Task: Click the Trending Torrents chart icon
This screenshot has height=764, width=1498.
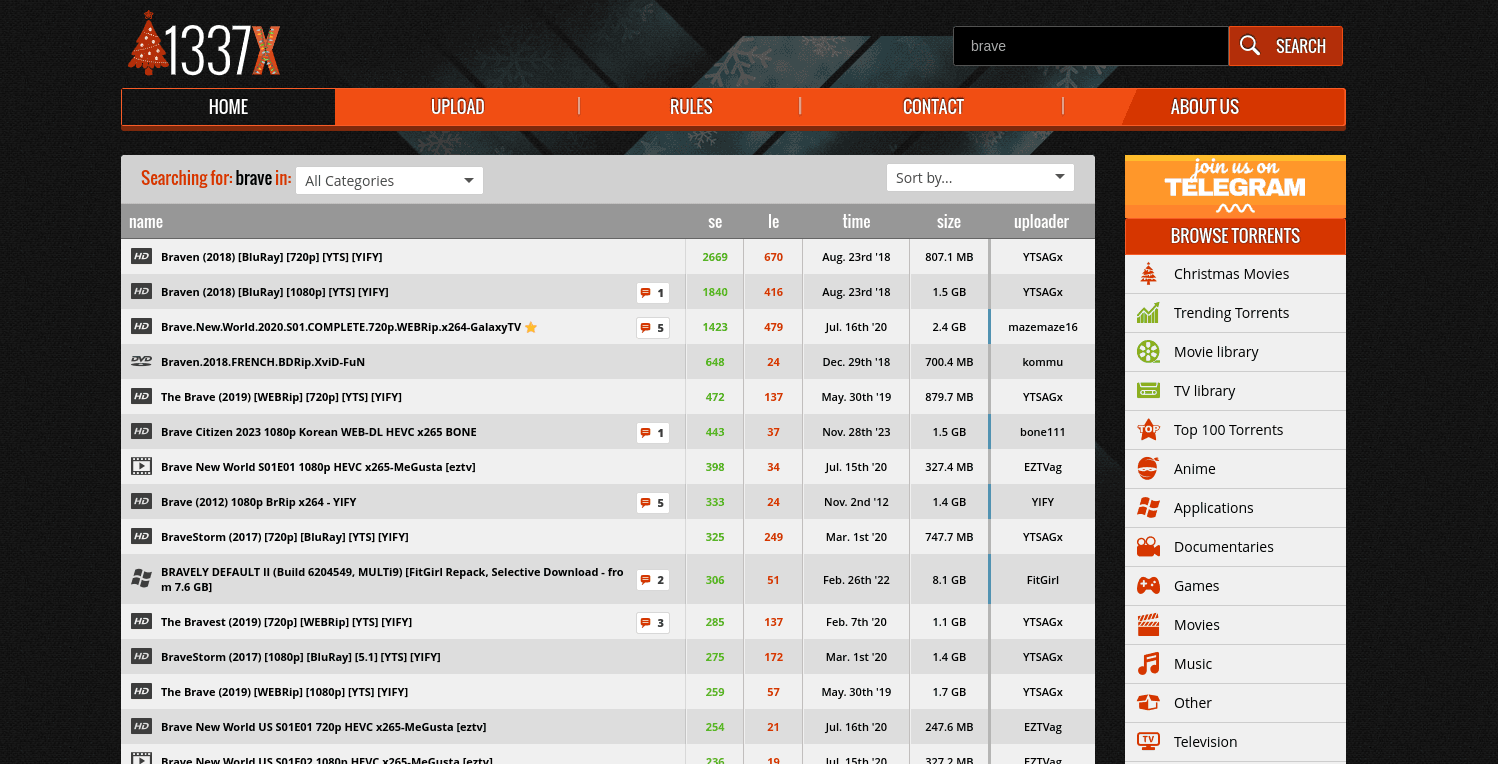Action: (1148, 313)
